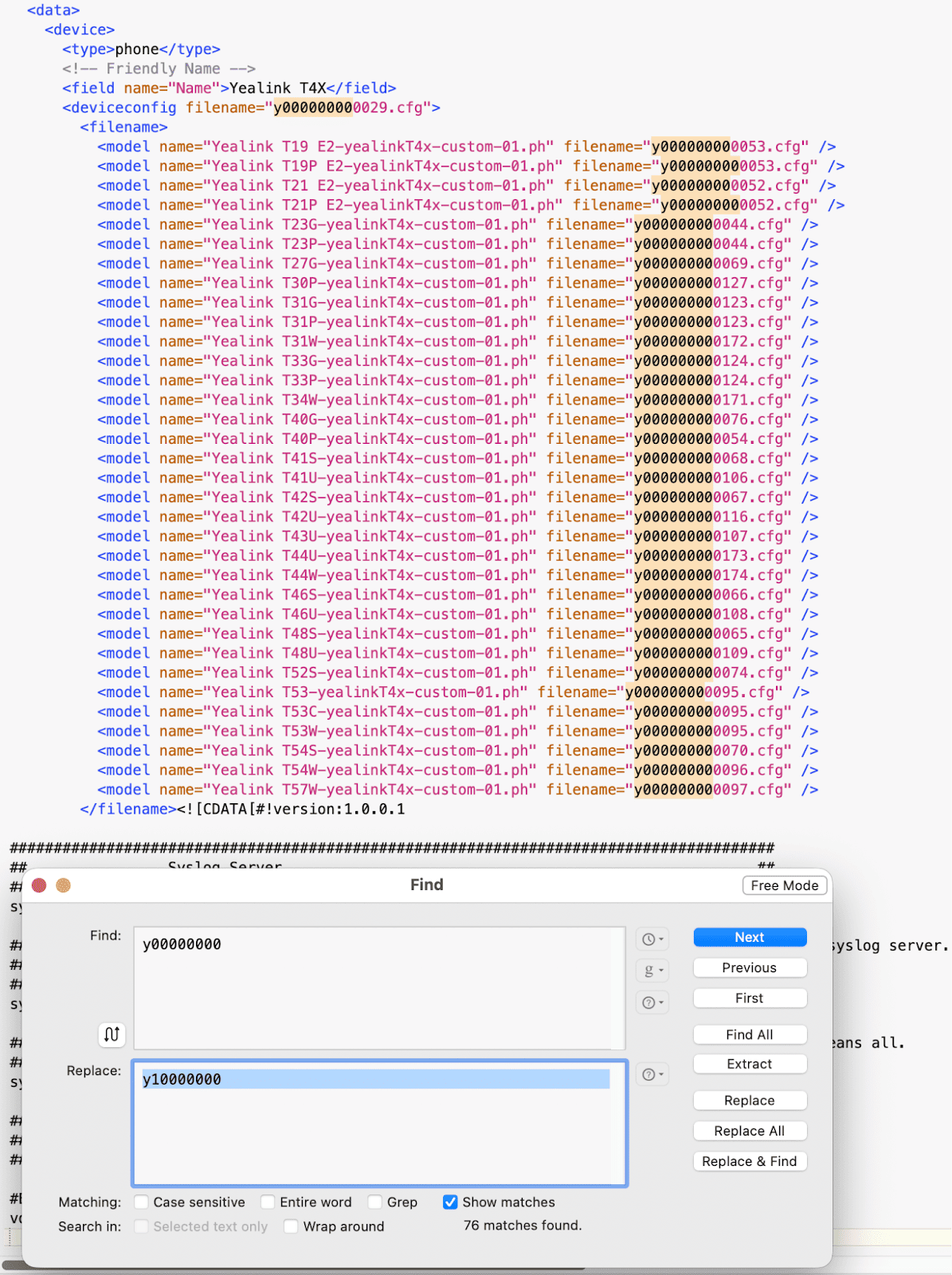Image resolution: width=952 pixels, height=1275 pixels.
Task: Click the Yealink T54W model line
Action: click(458, 770)
